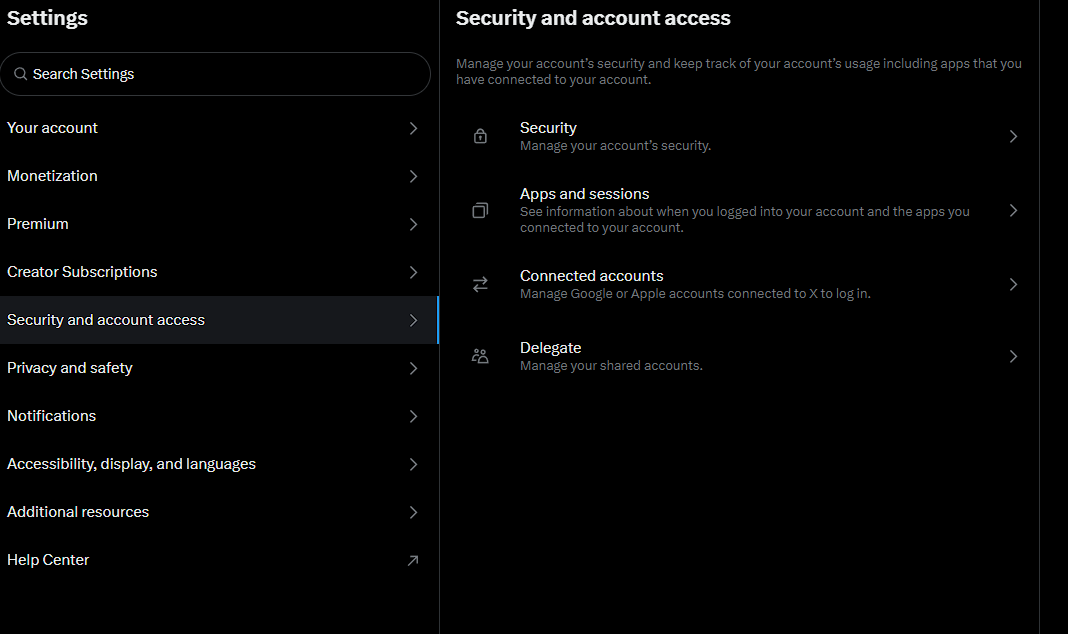Click the people icon beside Delegate
The width and height of the screenshot is (1068, 634).
tap(480, 356)
